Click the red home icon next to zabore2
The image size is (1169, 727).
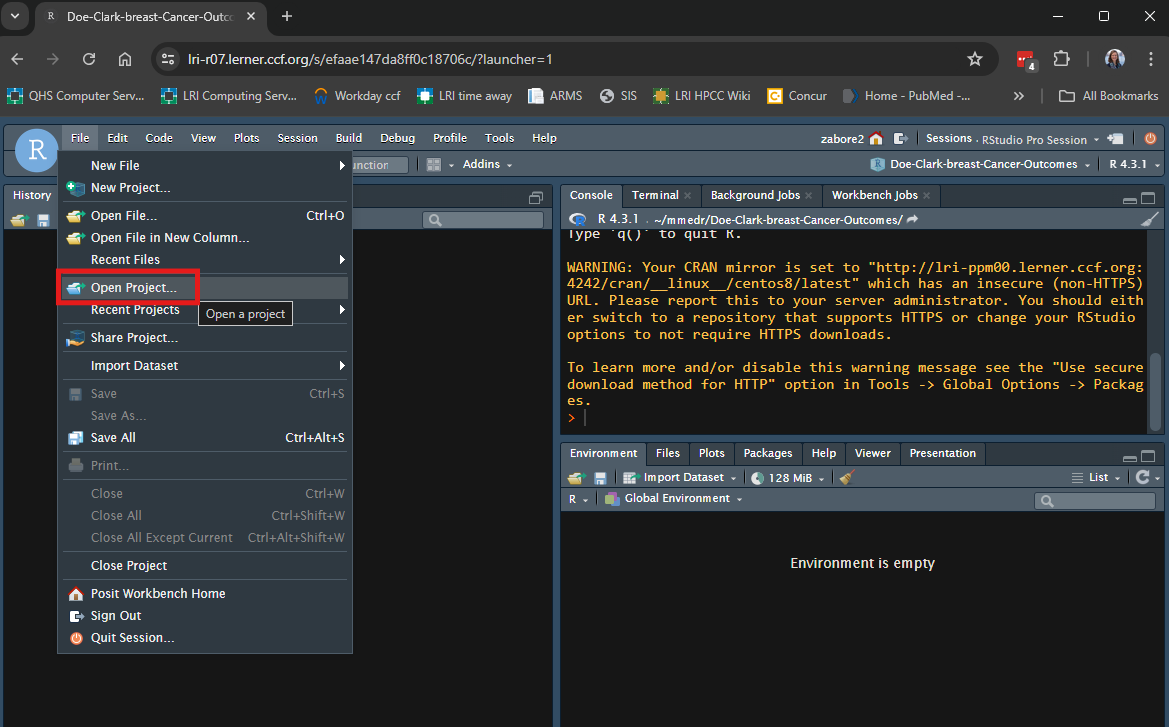(876, 139)
